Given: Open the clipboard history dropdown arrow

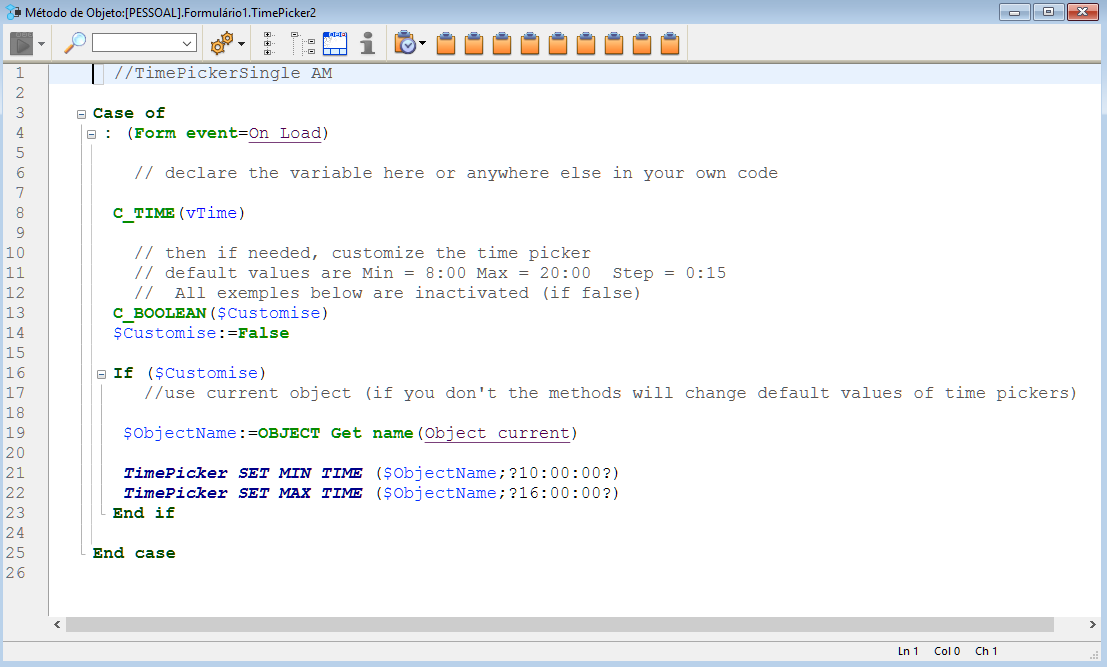Looking at the screenshot, I should coord(422,44).
